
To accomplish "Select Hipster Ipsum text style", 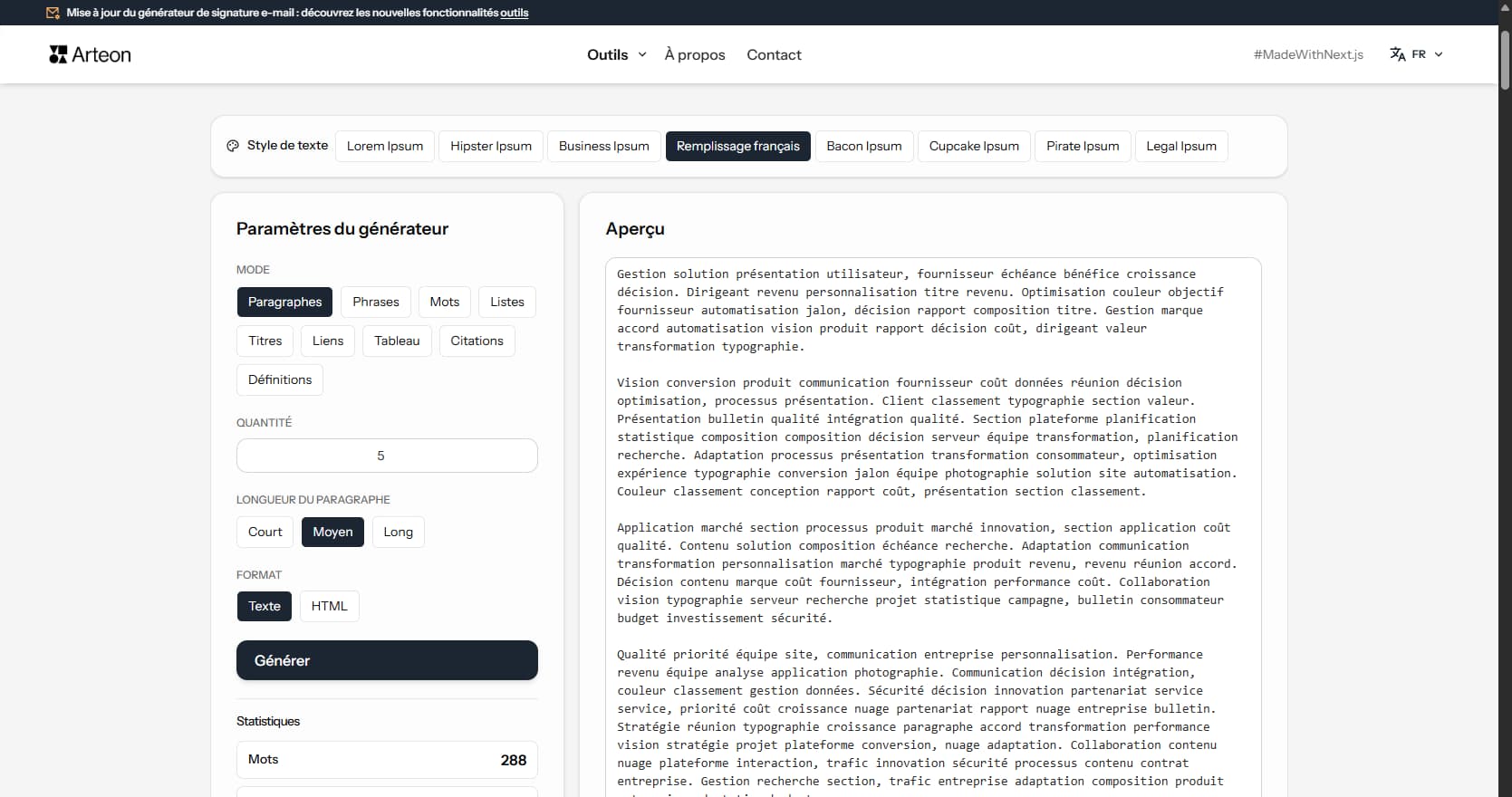I will click(491, 146).
